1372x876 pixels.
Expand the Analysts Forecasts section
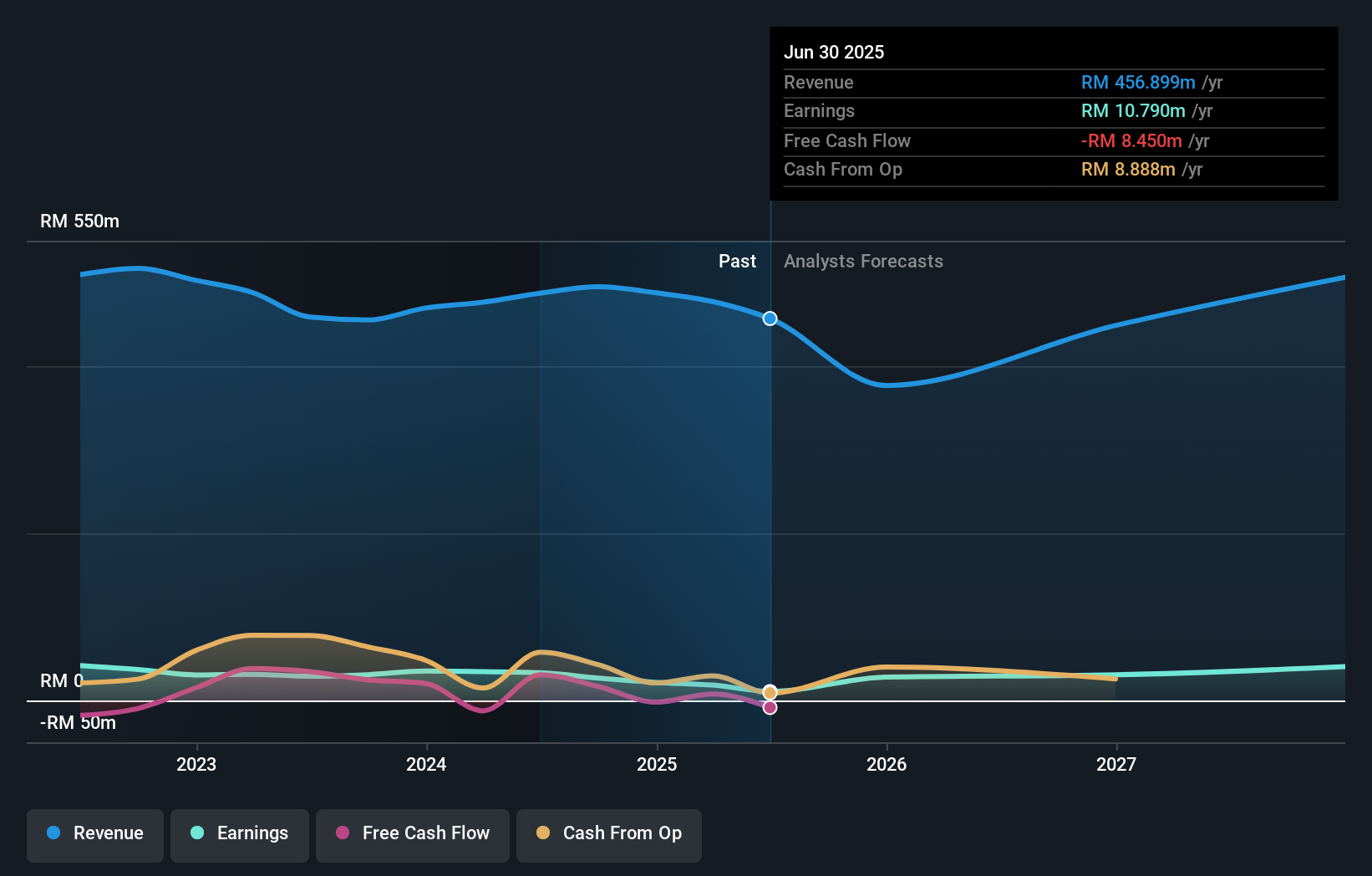863,262
